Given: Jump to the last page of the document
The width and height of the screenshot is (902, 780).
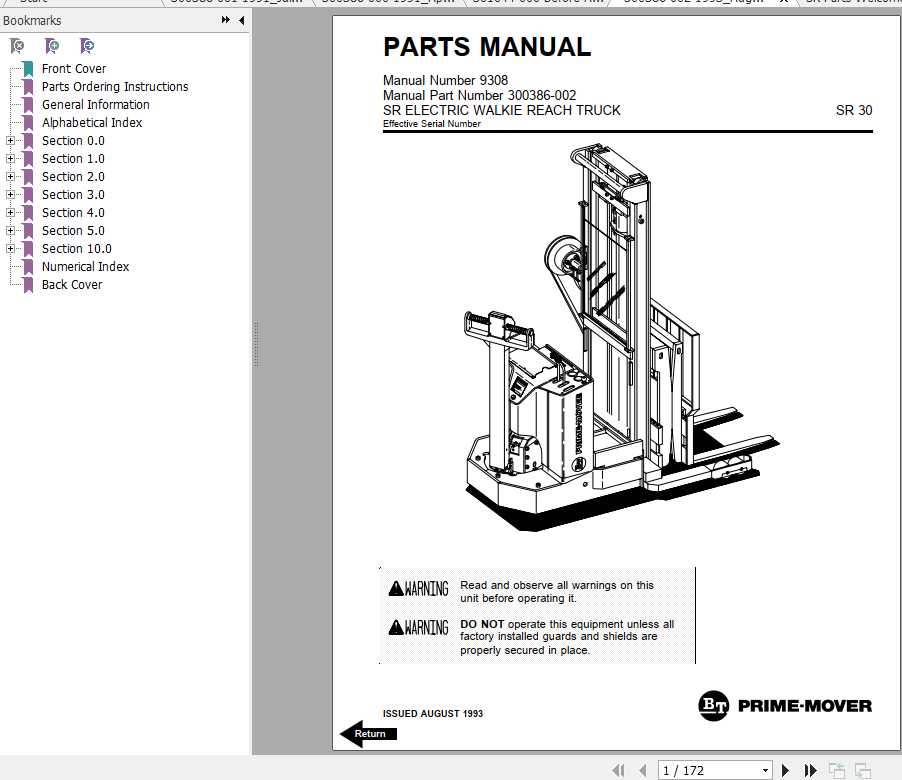Looking at the screenshot, I should pos(809,769).
